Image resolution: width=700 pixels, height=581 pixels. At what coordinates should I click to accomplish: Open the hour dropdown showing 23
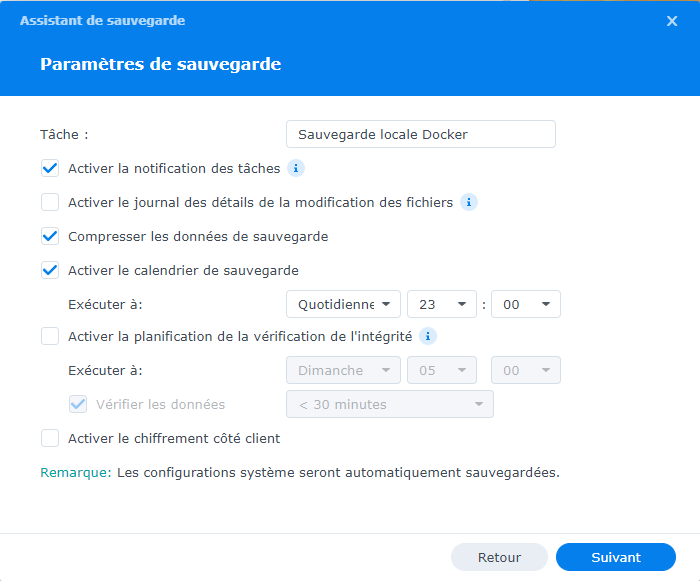[441, 304]
